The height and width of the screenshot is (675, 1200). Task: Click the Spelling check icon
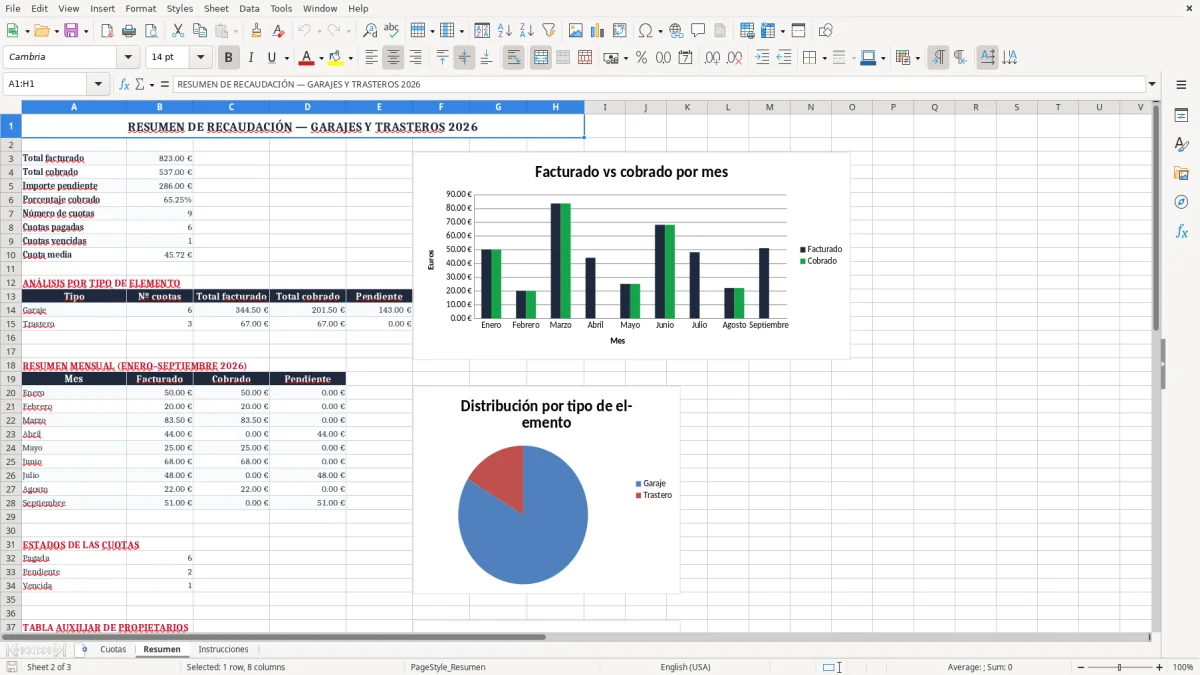392,31
